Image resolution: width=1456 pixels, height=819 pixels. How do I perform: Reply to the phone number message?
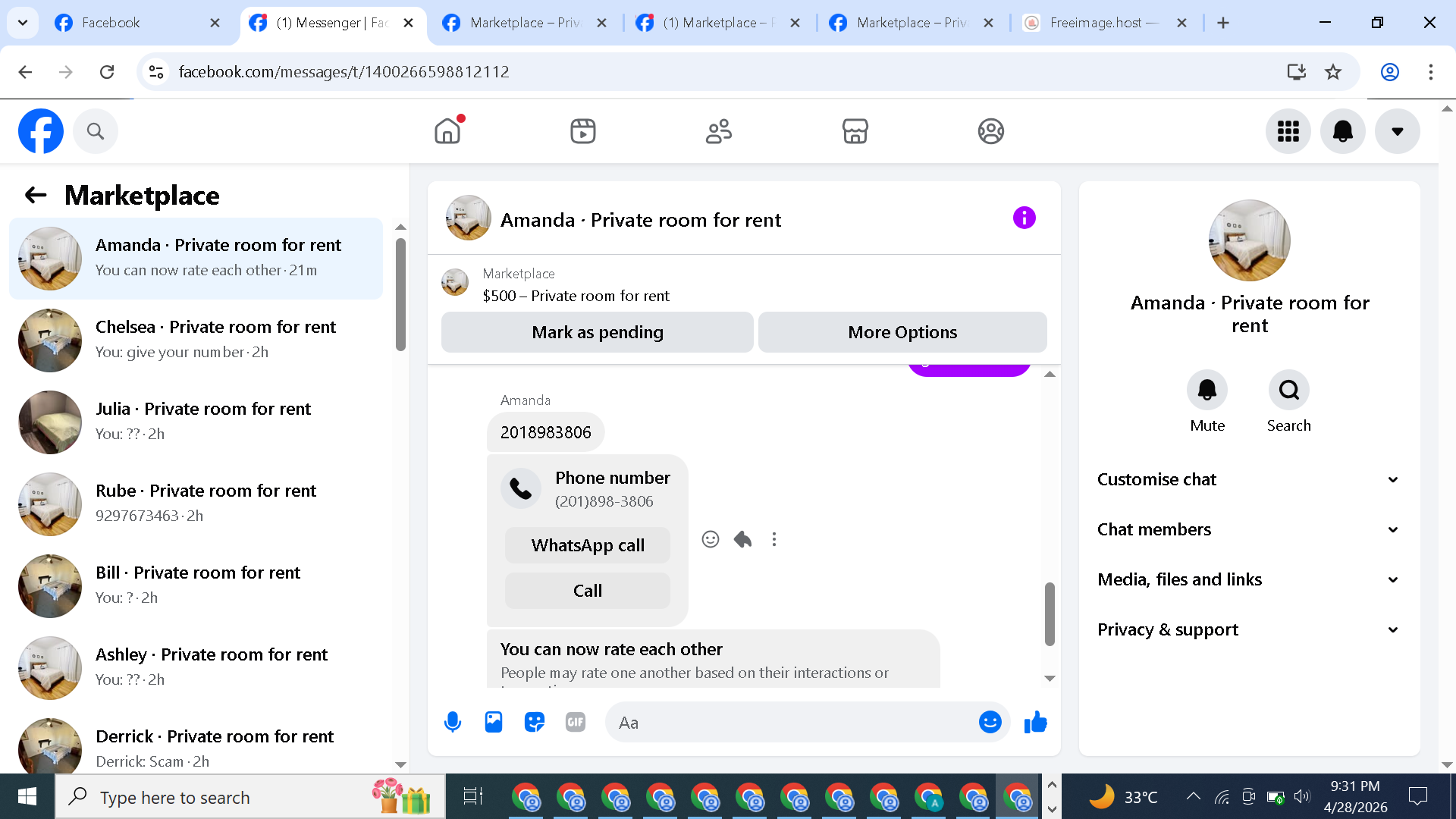[742, 539]
